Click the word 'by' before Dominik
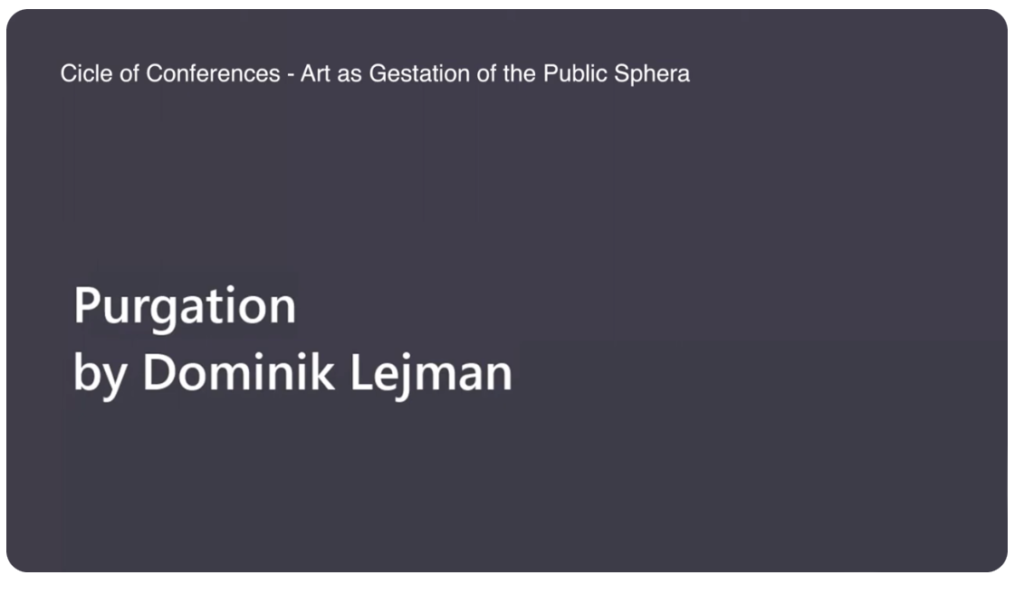This screenshot has width=1024, height=594. point(100,373)
